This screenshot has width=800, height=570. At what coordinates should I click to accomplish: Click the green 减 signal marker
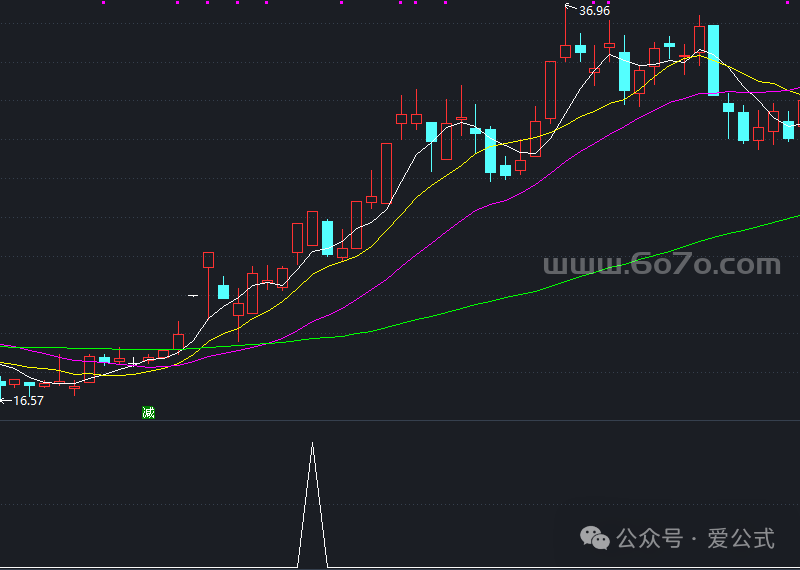pyautogui.click(x=149, y=412)
